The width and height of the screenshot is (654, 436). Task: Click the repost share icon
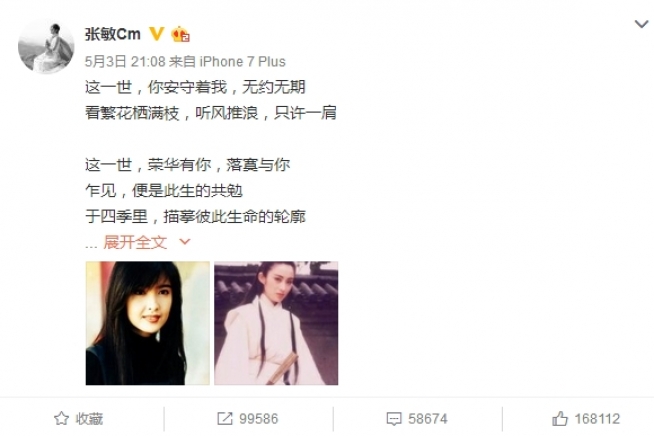[x=225, y=418]
